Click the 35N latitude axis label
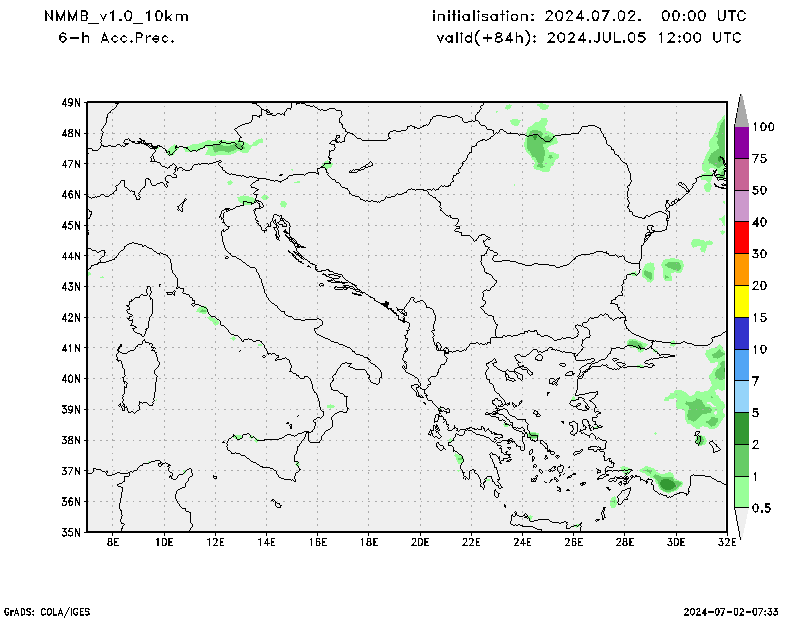 70,532
